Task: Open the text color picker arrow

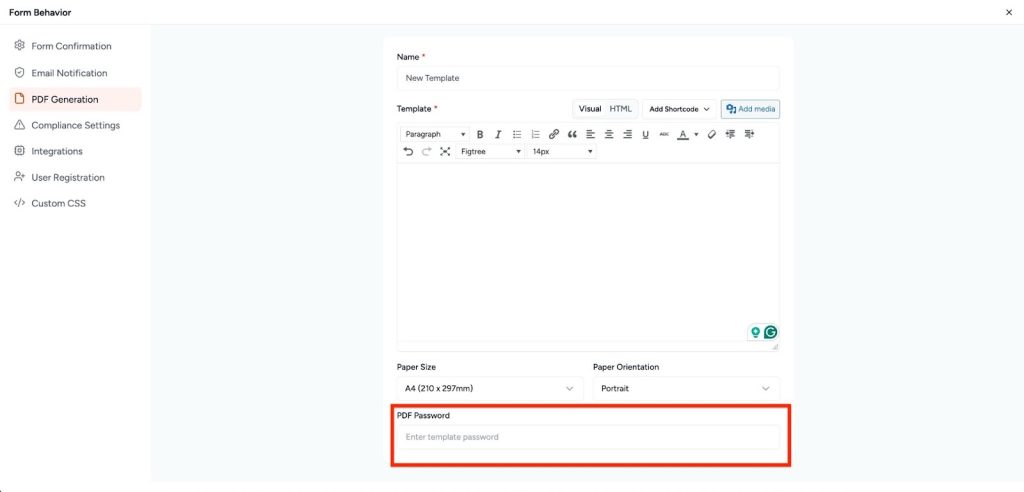Action: pyautogui.click(x=696, y=135)
